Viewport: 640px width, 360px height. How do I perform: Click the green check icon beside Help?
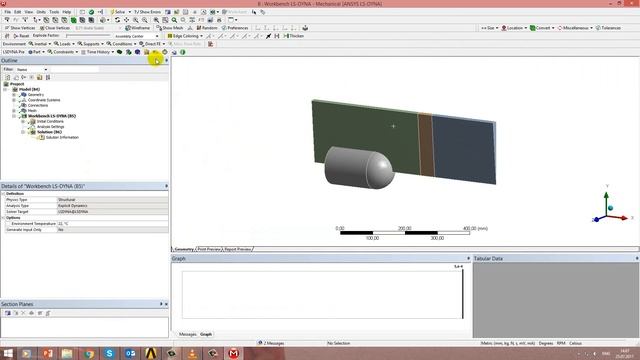click(x=91, y=12)
